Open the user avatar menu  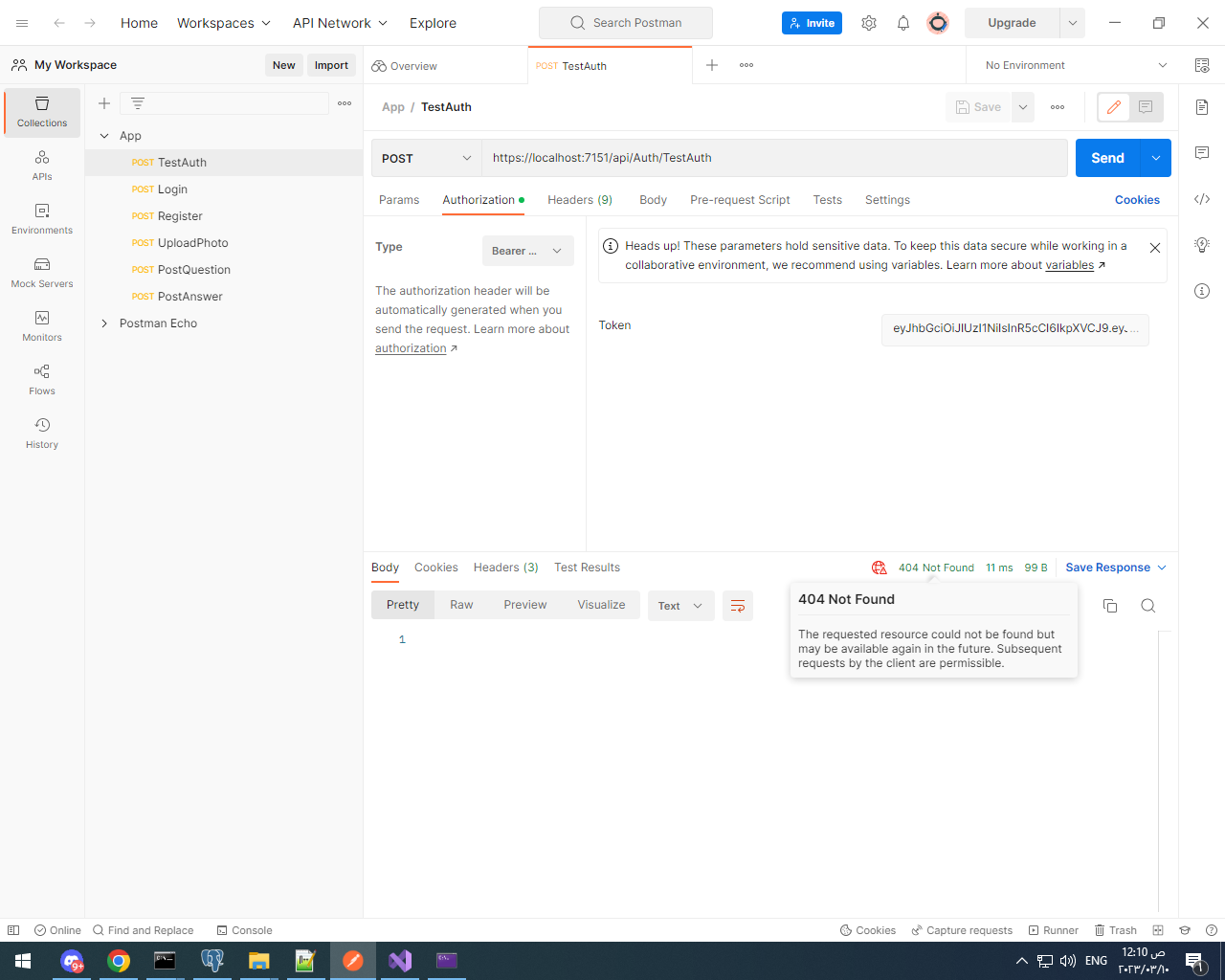pyautogui.click(x=938, y=23)
